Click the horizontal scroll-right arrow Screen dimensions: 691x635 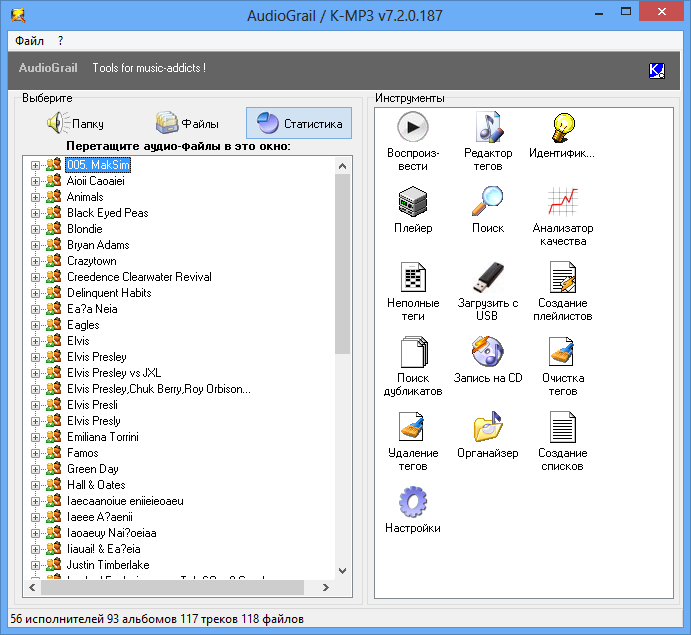tap(326, 587)
